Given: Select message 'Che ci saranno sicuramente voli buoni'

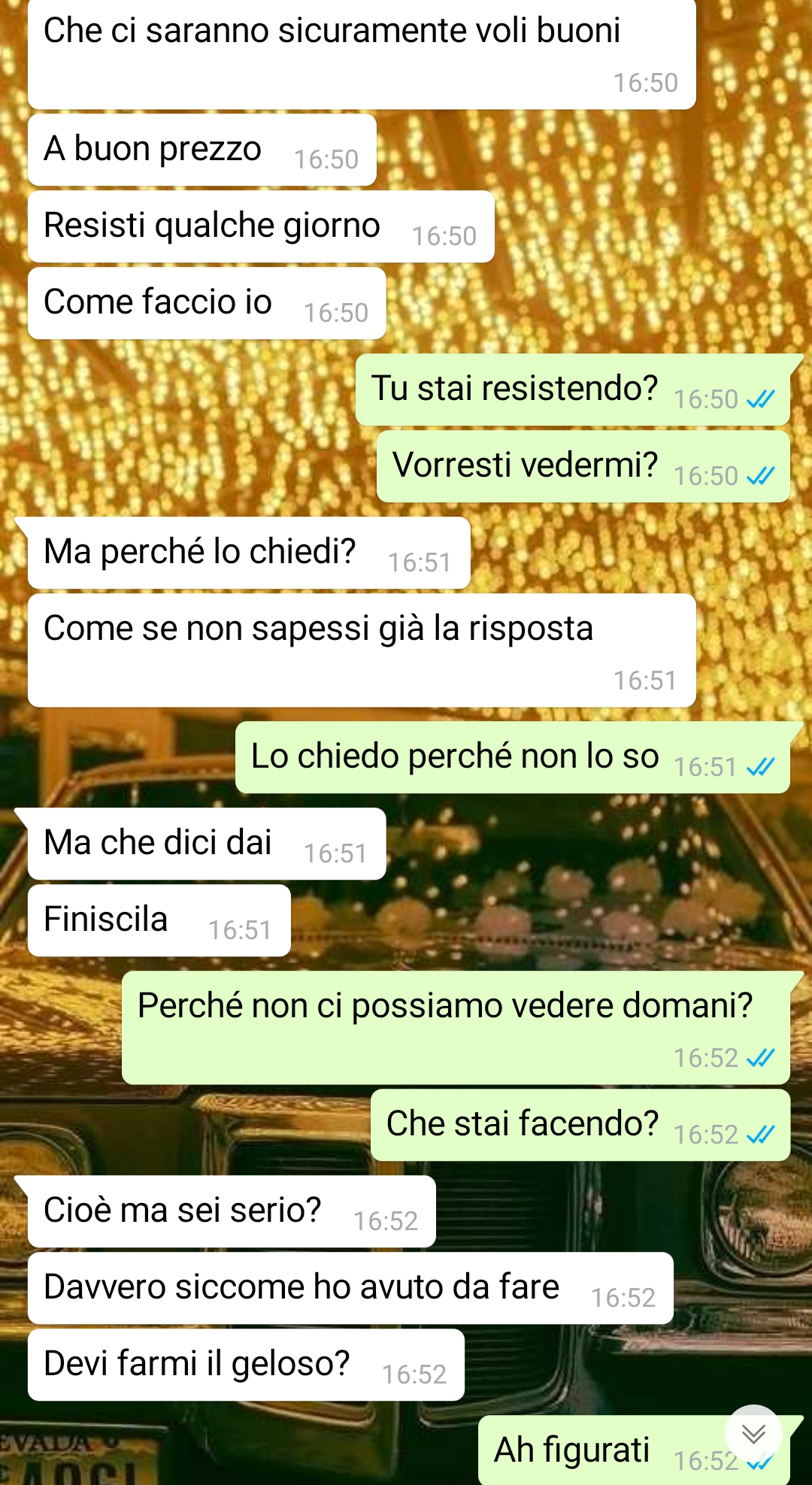Looking at the screenshot, I should (362, 54).
